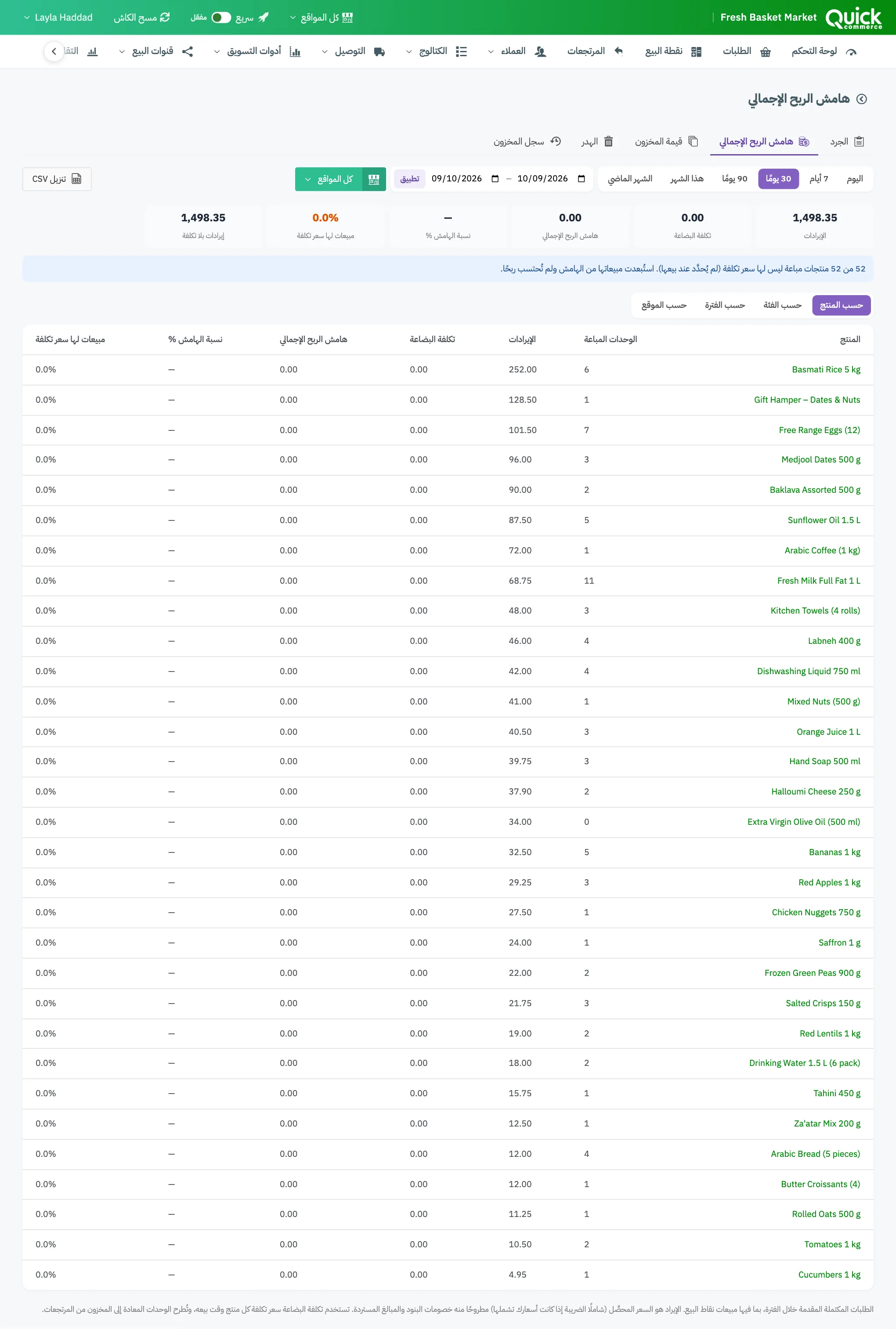Select the 90 يومًا period option
896x1329 pixels.
(x=734, y=179)
